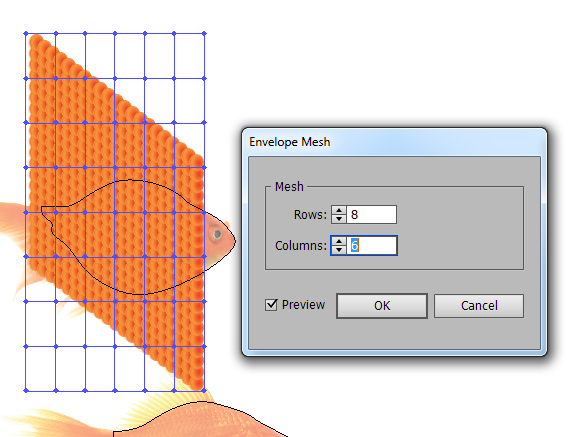Click the goldfish's eye

pyautogui.click(x=217, y=234)
